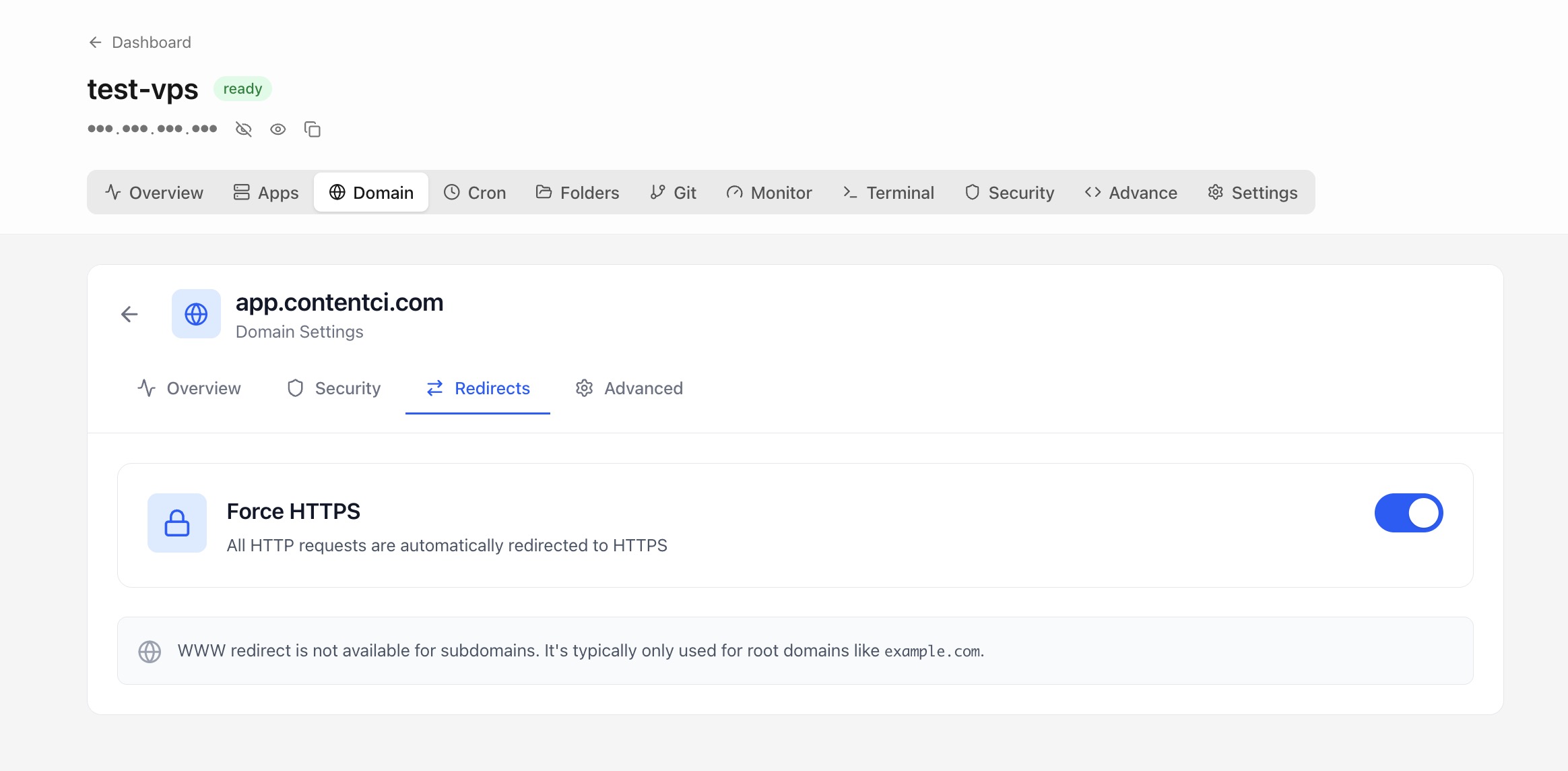Image resolution: width=1568 pixels, height=771 pixels.
Task: Open the Advance tab with code icon
Action: [x=1131, y=193]
